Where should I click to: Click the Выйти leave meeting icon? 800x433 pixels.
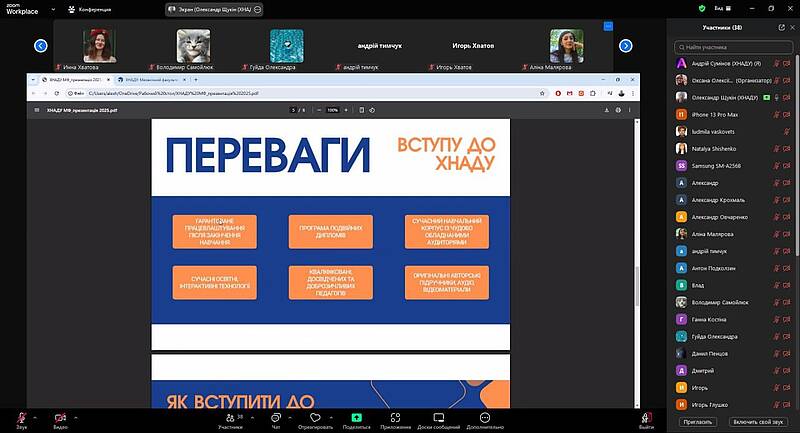[646, 418]
